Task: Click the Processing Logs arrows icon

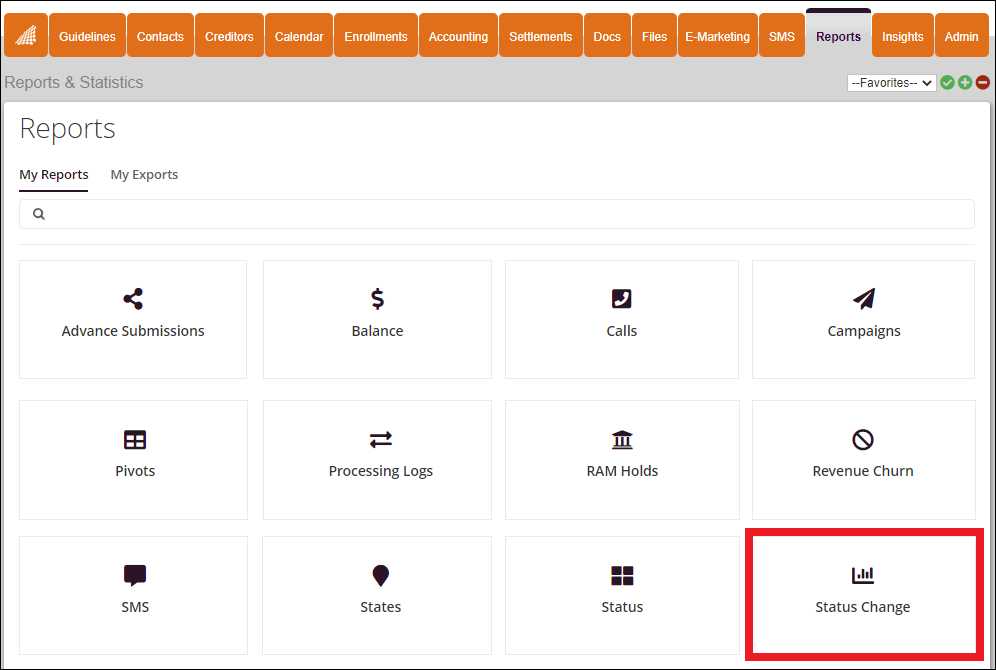Action: pos(380,440)
